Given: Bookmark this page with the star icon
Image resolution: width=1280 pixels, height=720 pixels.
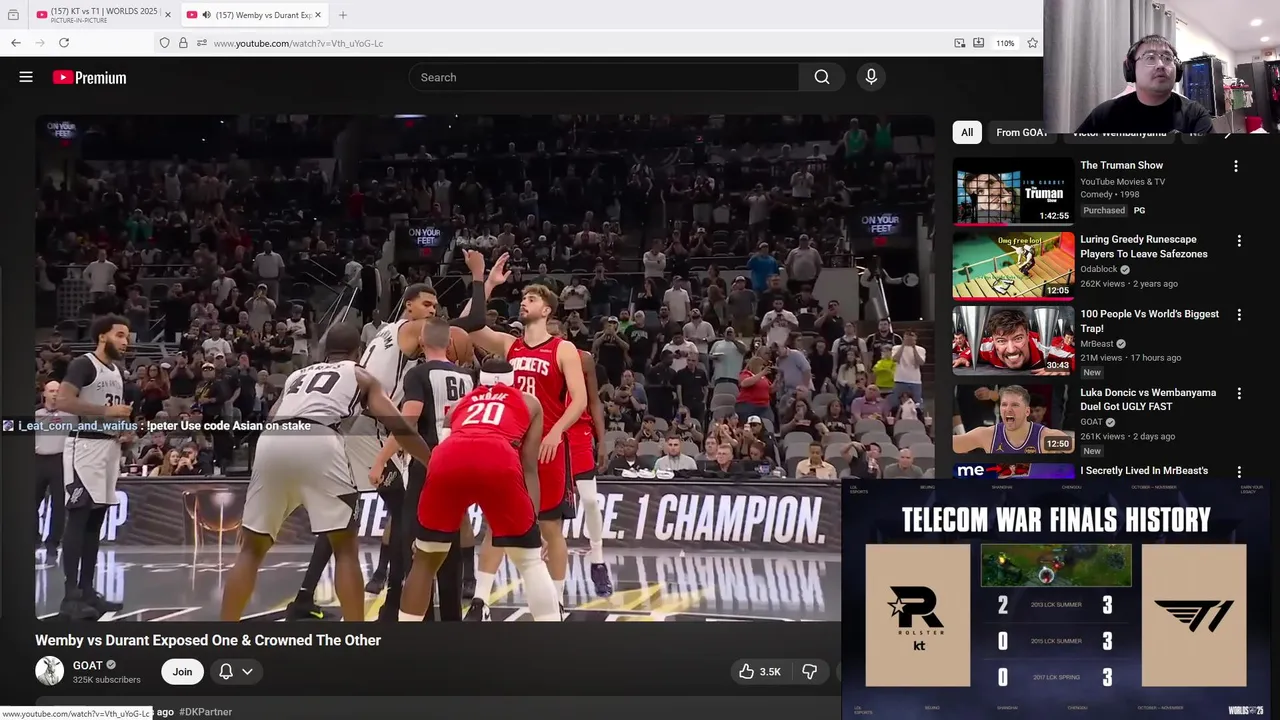Looking at the screenshot, I should pos(1033,43).
